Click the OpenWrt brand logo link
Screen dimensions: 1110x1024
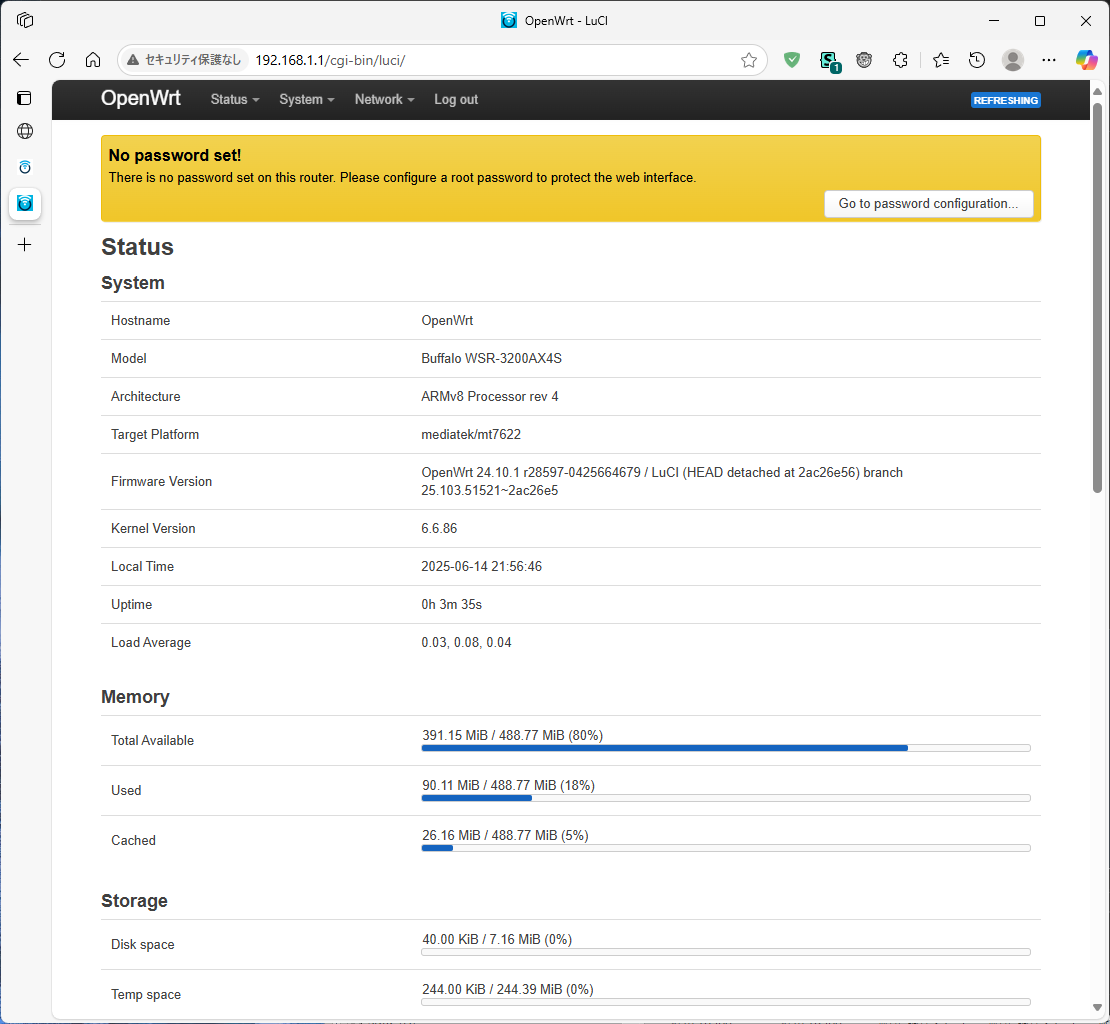tap(141, 98)
